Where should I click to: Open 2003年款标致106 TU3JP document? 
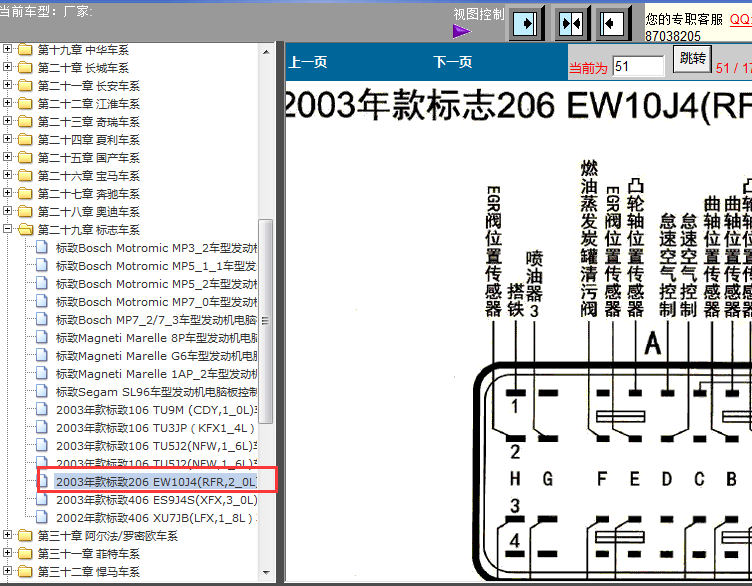pyautogui.click(x=156, y=428)
